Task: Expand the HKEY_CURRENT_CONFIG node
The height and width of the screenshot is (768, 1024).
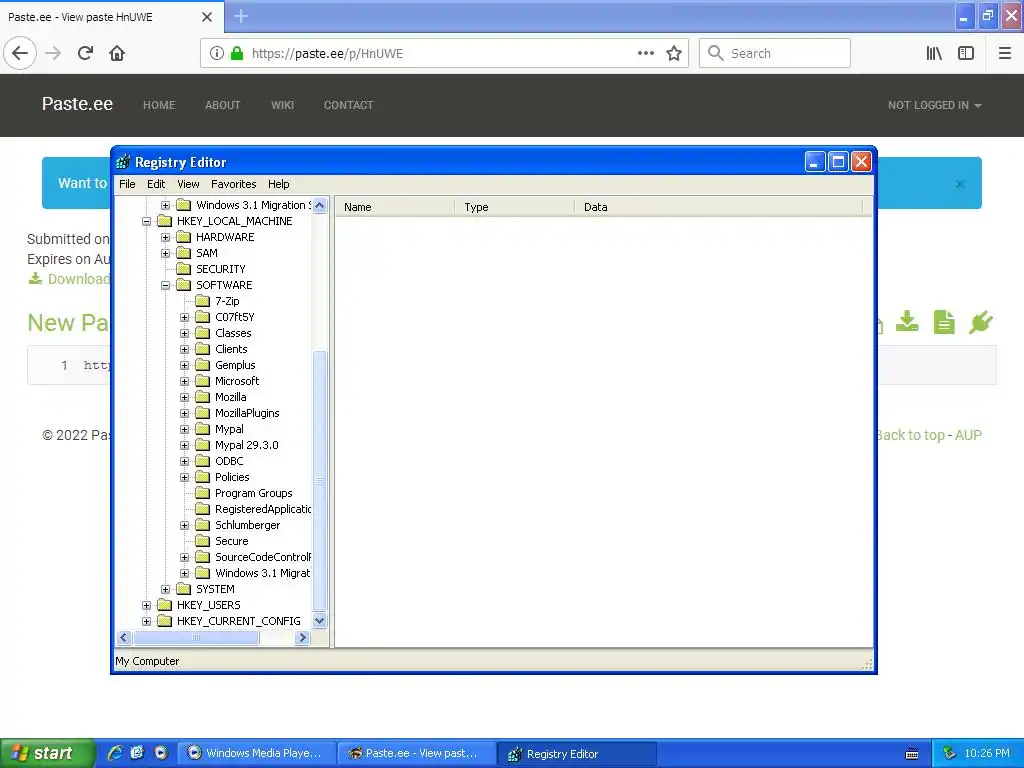Action: coord(146,621)
